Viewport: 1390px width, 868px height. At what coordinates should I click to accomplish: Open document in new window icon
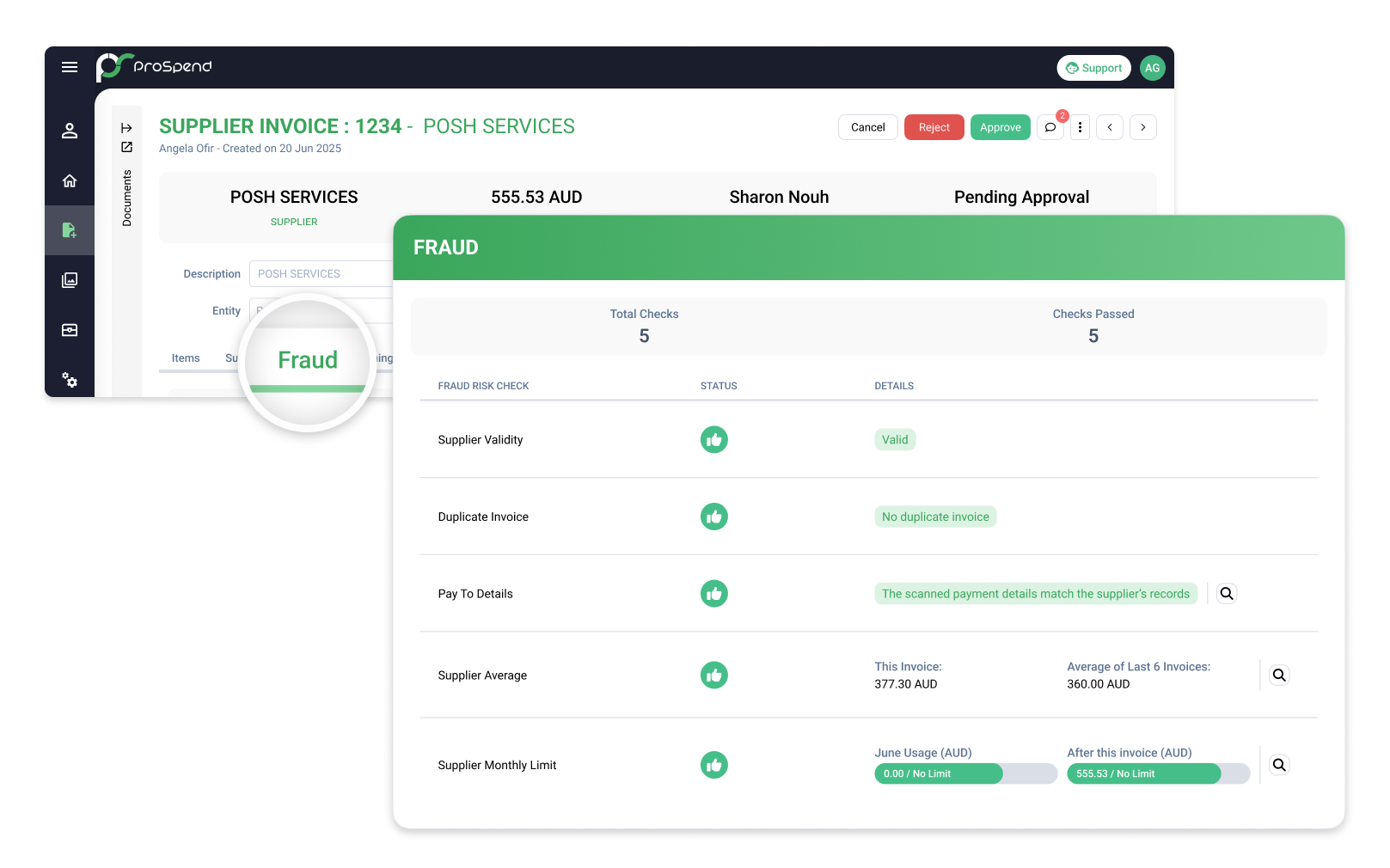coord(126,147)
